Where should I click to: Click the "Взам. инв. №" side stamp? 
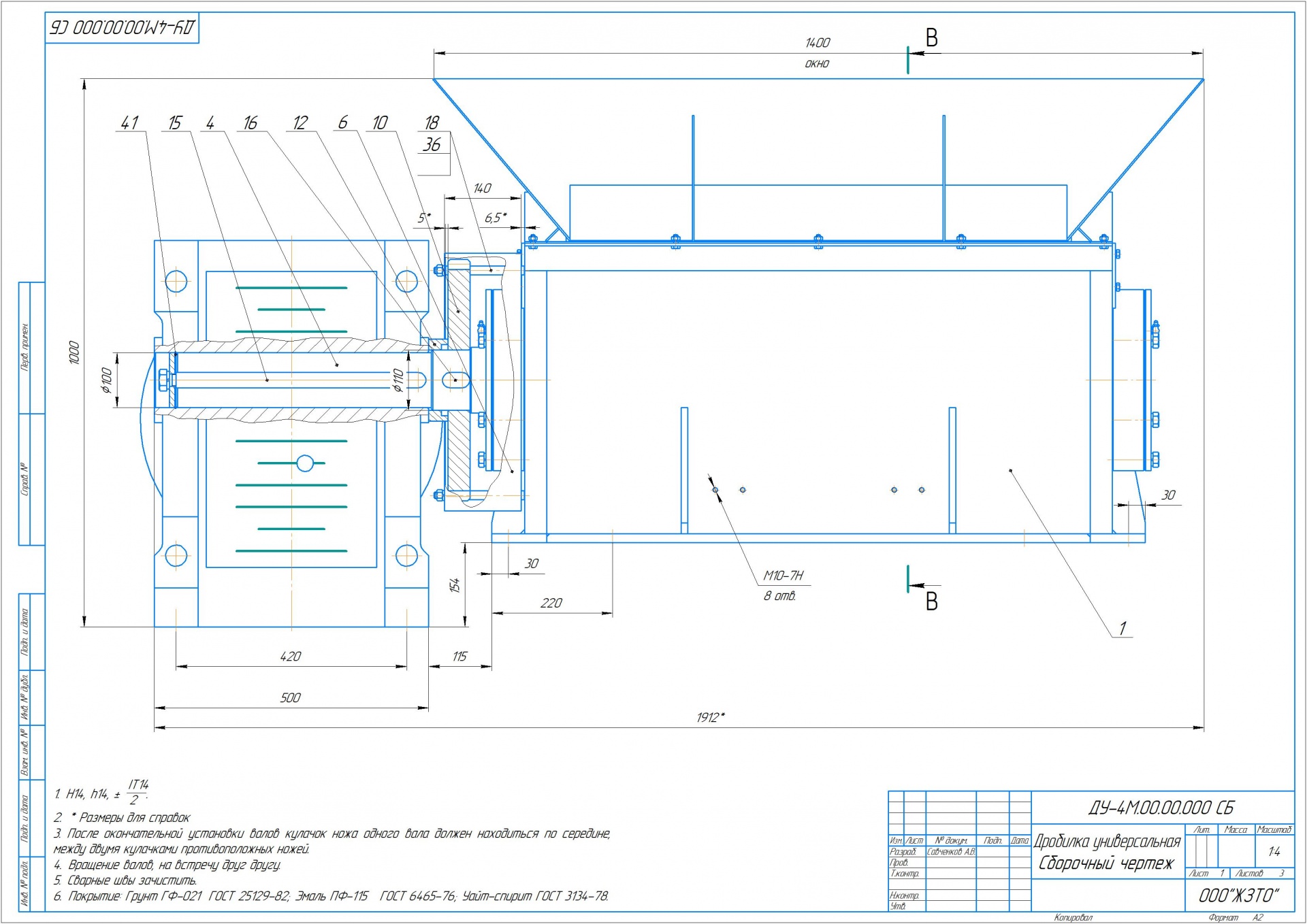[x=25, y=752]
